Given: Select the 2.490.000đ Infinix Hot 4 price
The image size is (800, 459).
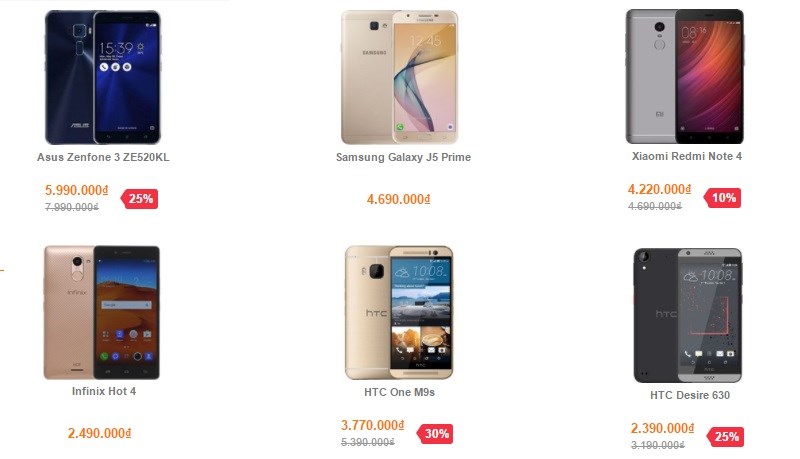Looking at the screenshot, I should pyautogui.click(x=99, y=433).
